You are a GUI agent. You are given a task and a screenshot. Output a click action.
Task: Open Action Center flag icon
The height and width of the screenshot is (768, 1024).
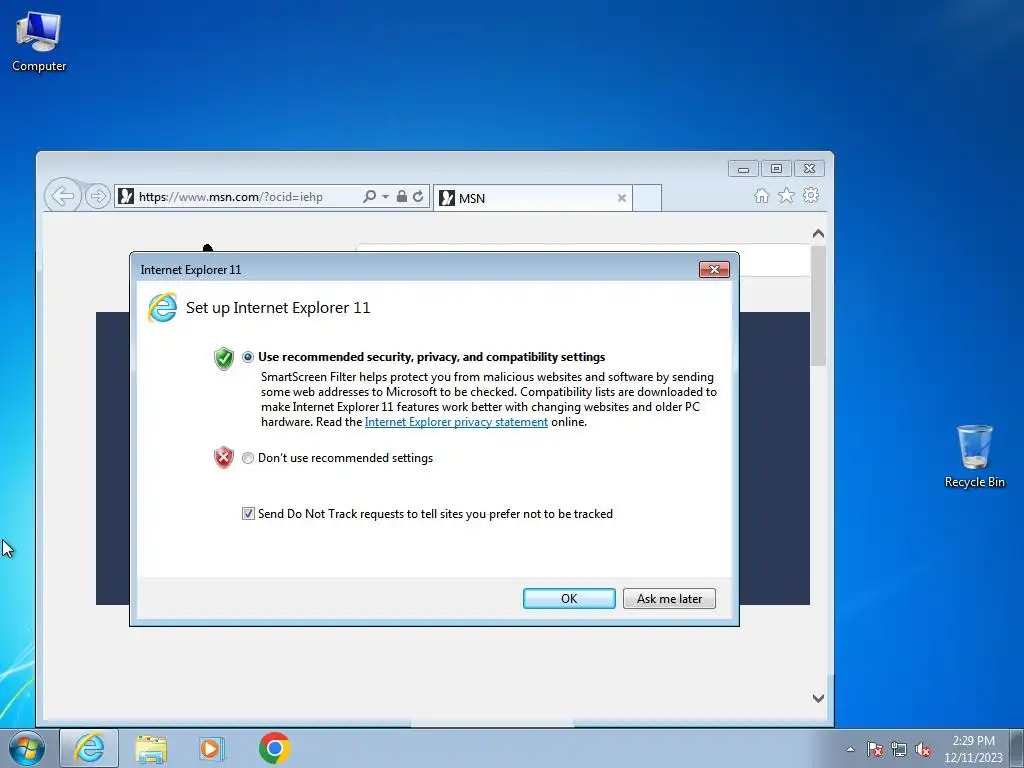tap(875, 749)
